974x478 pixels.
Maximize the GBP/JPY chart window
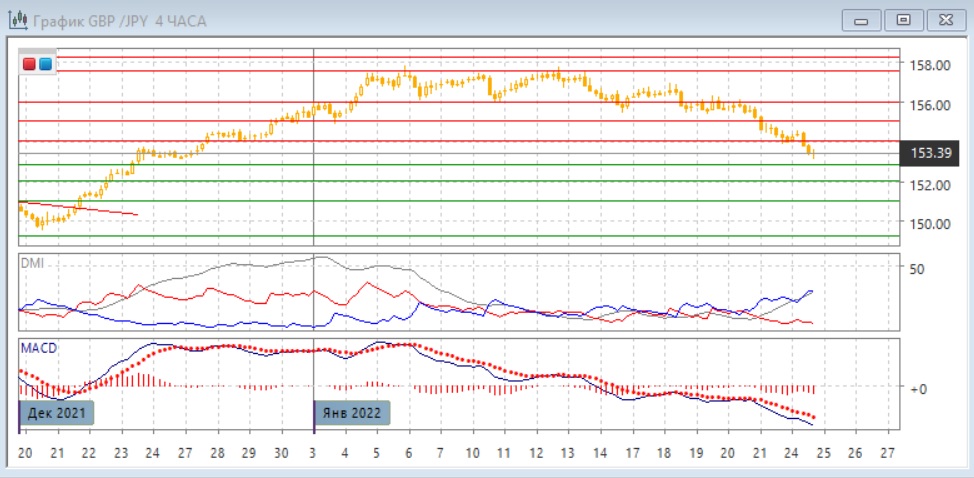click(x=904, y=19)
